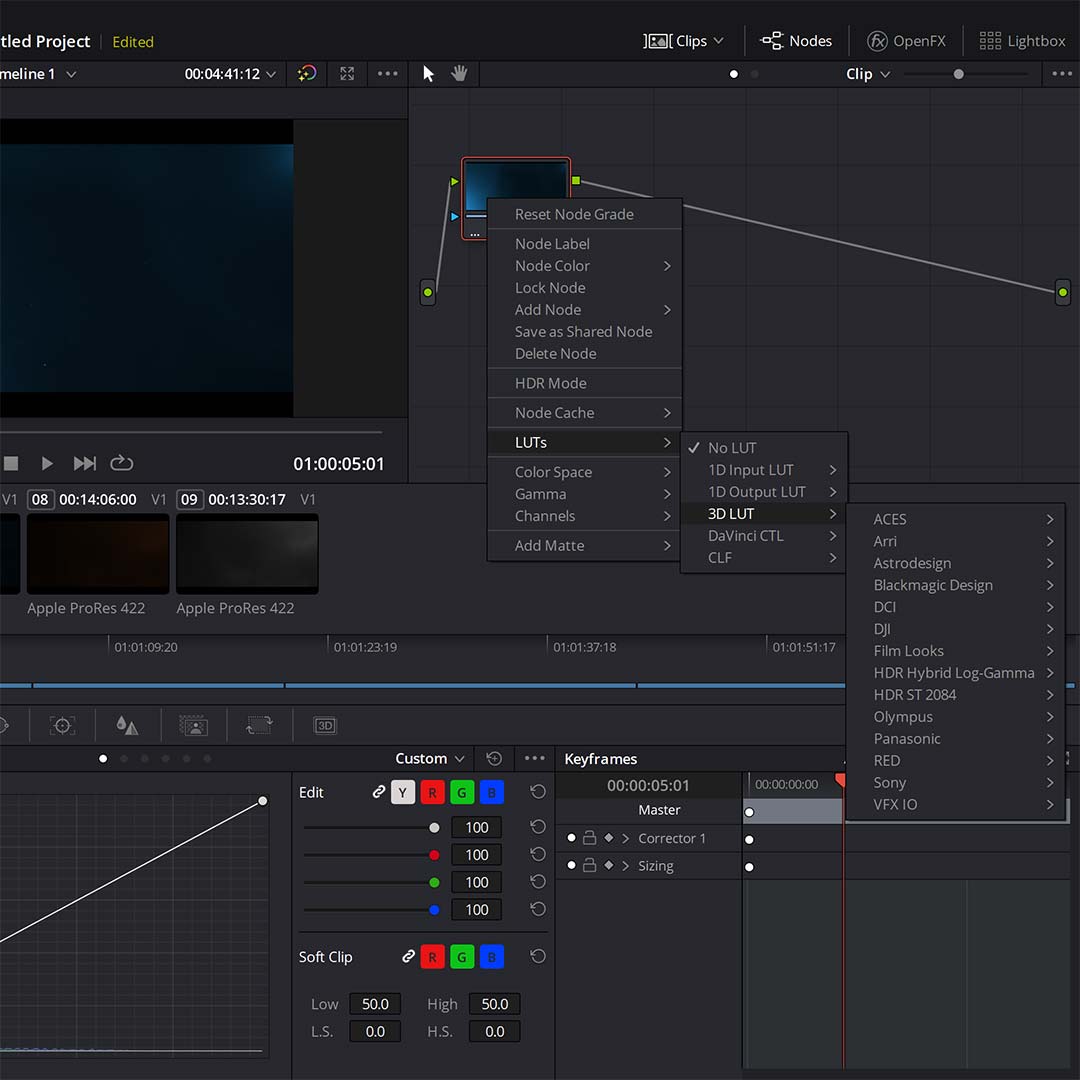1080x1080 pixels.
Task: Toggle the lock on Corrector 1
Action: coord(590,838)
